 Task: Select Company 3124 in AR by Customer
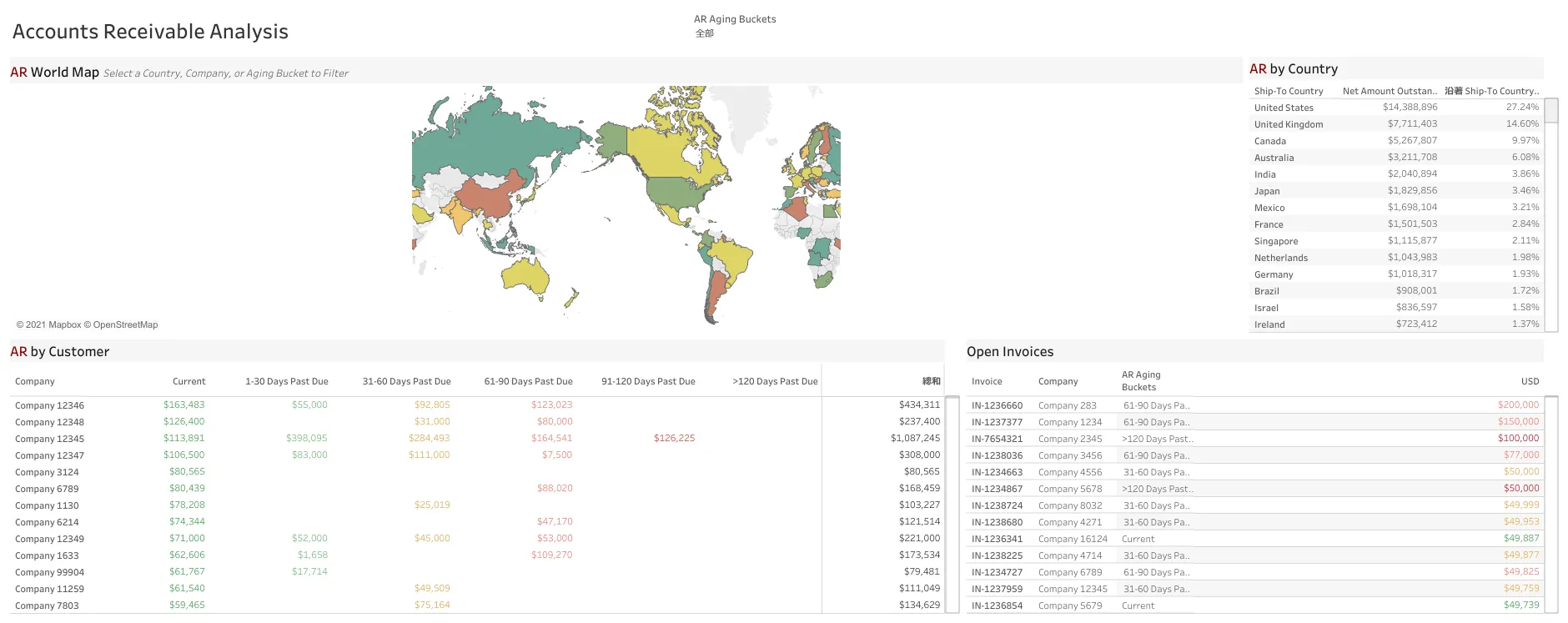(47, 472)
